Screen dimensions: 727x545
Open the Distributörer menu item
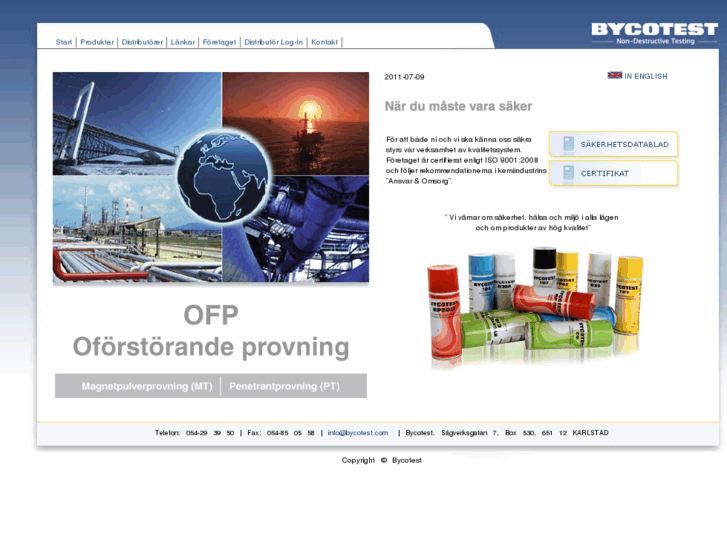(x=142, y=42)
